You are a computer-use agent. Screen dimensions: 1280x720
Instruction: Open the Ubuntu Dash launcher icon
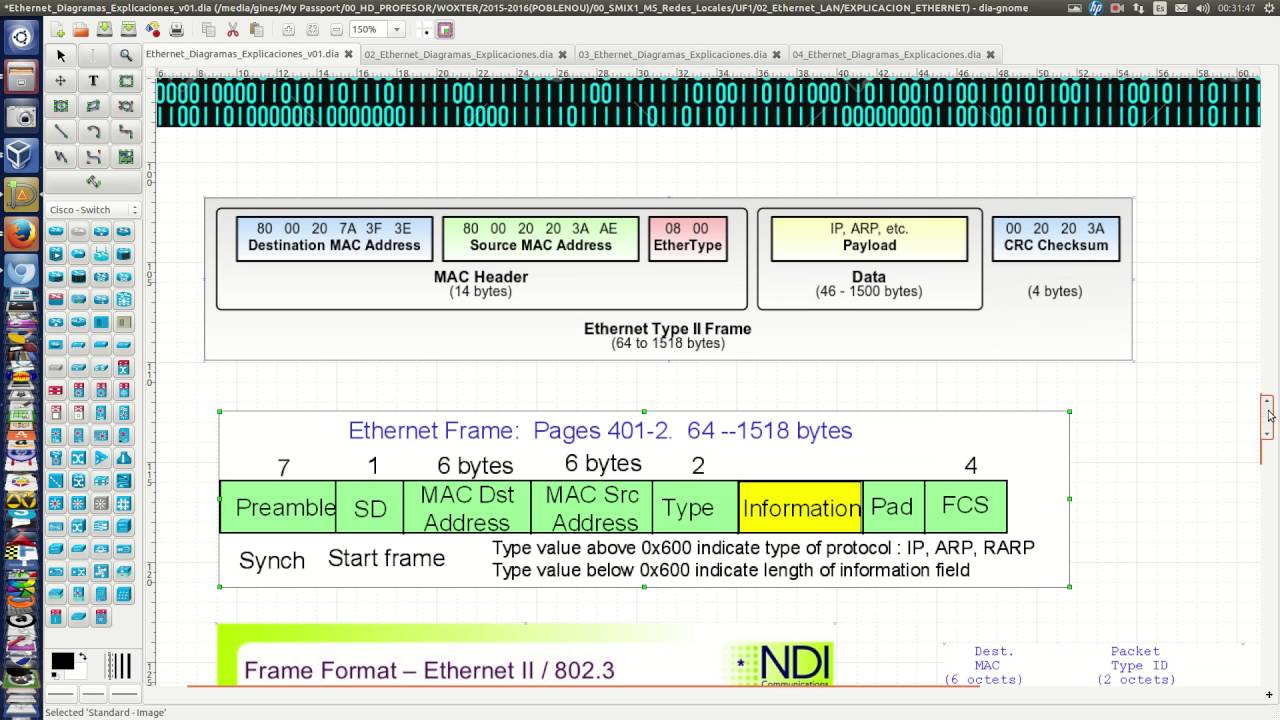(21, 38)
